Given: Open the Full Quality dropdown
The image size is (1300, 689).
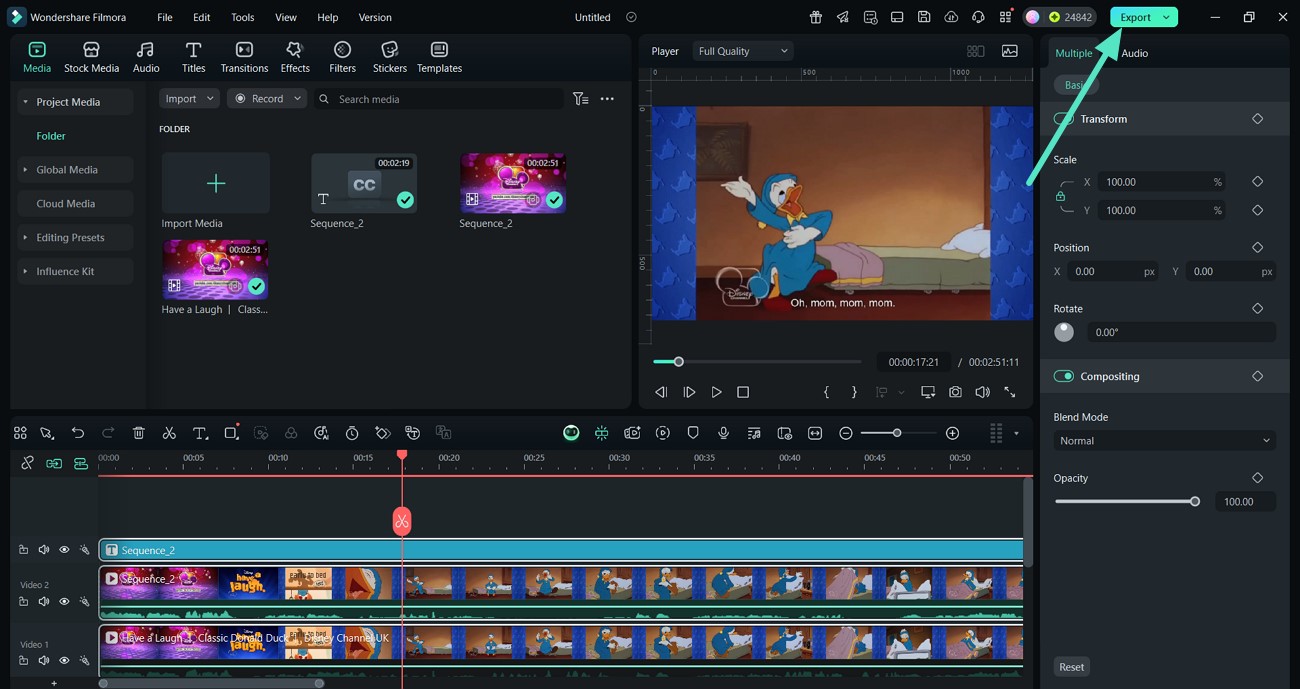Looking at the screenshot, I should click(743, 51).
